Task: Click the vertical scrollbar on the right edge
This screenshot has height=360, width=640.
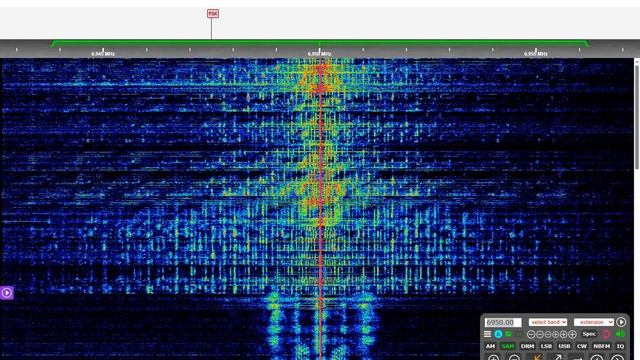Action: (637, 116)
